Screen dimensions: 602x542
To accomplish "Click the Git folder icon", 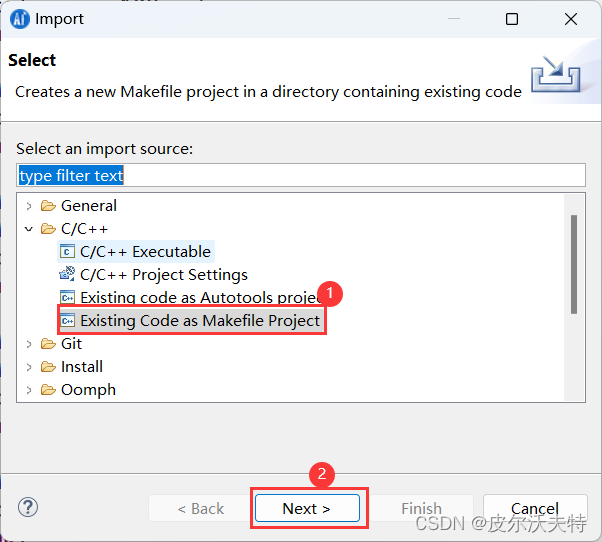I will 48,344.
